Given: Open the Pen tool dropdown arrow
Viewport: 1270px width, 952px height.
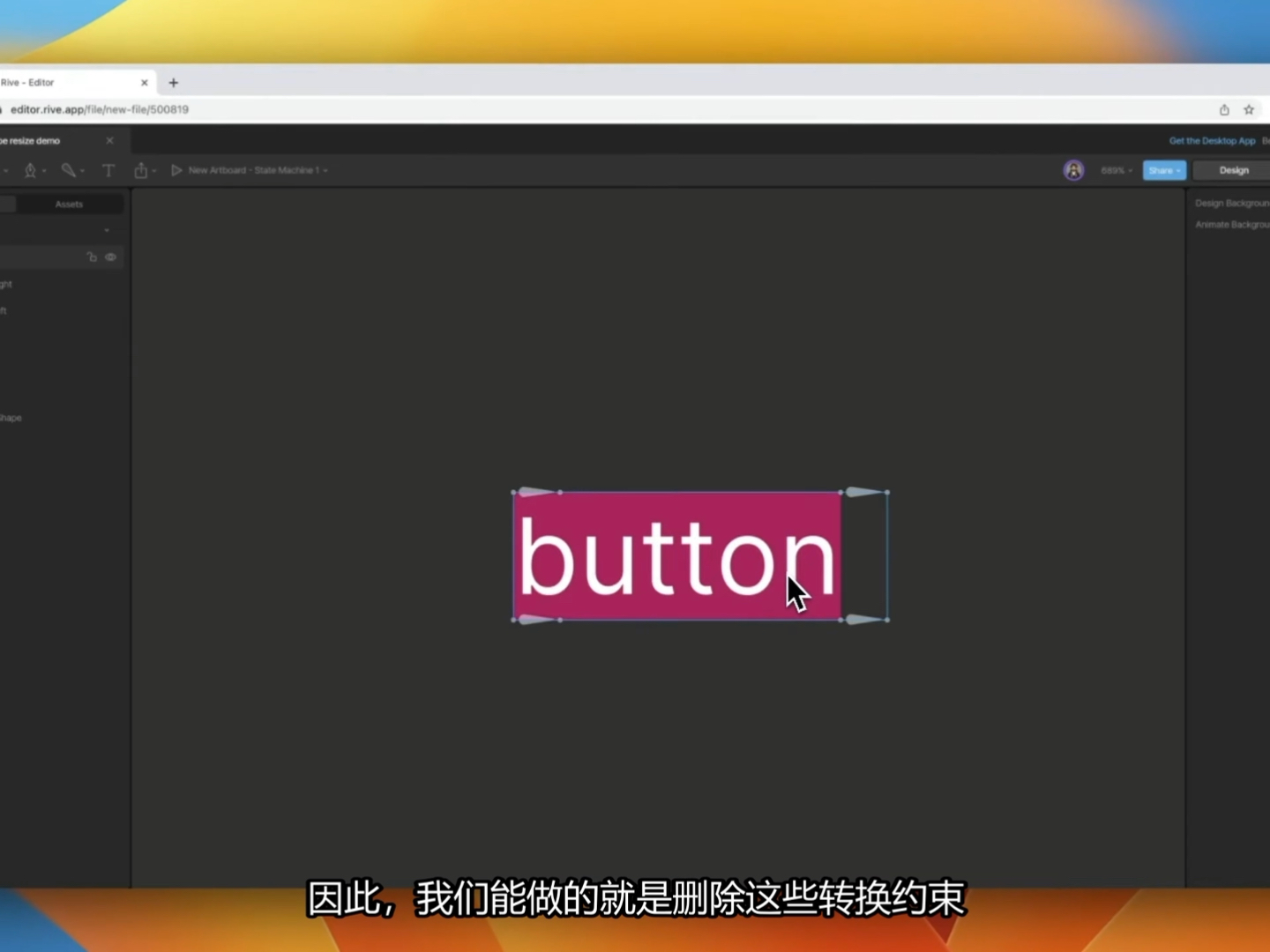Looking at the screenshot, I should coord(44,171).
